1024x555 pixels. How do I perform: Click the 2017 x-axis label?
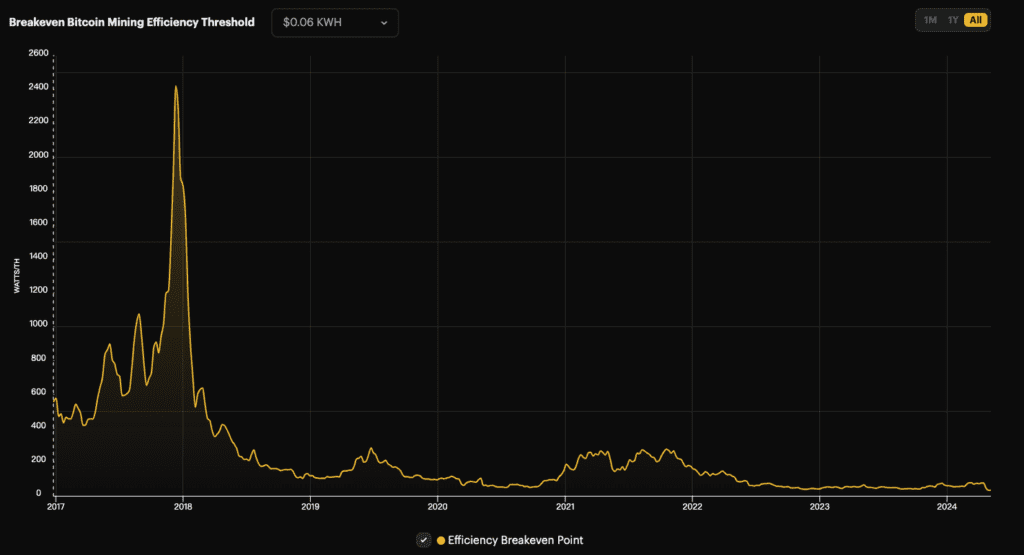tap(56, 507)
